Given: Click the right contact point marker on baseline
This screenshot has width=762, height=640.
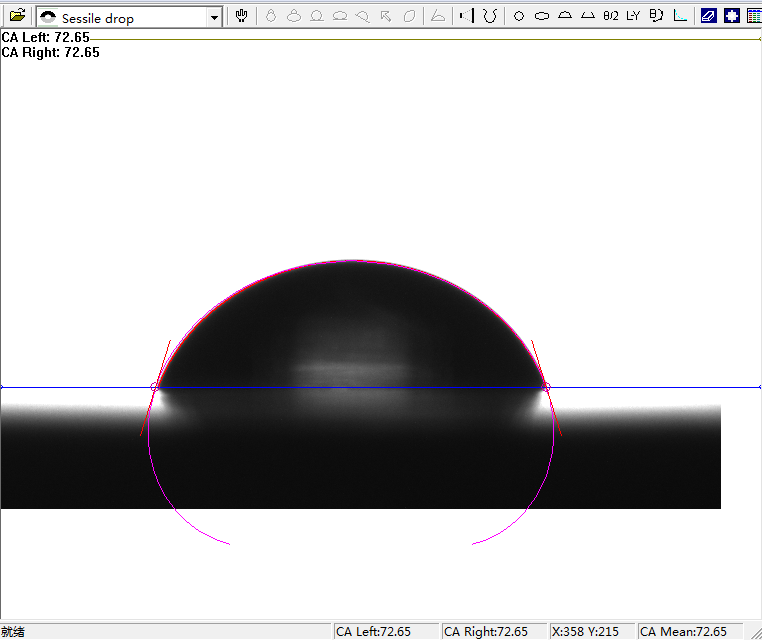Looking at the screenshot, I should click(x=546, y=387).
